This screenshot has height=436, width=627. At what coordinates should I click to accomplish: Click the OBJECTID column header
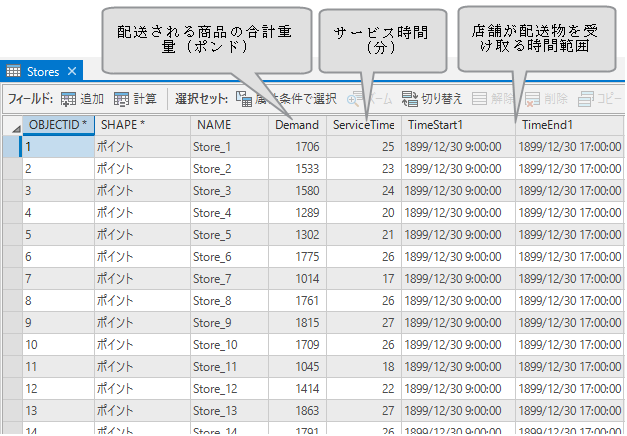coord(57,125)
